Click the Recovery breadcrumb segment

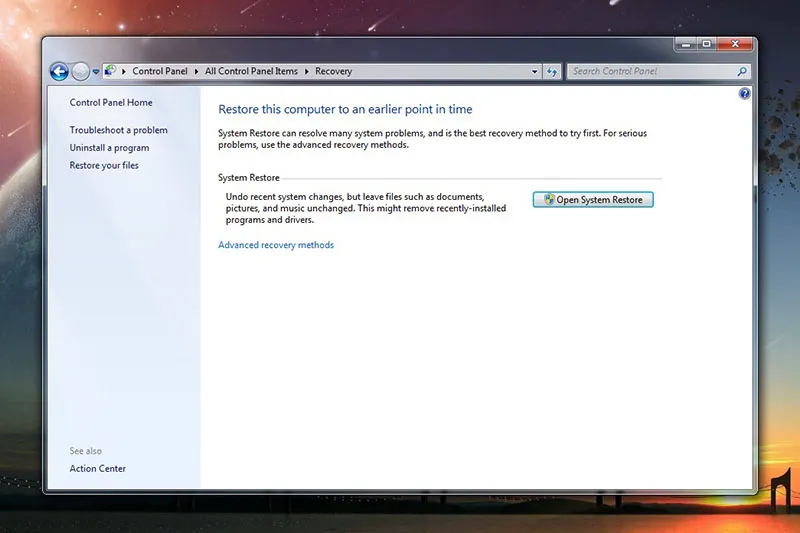(x=333, y=72)
